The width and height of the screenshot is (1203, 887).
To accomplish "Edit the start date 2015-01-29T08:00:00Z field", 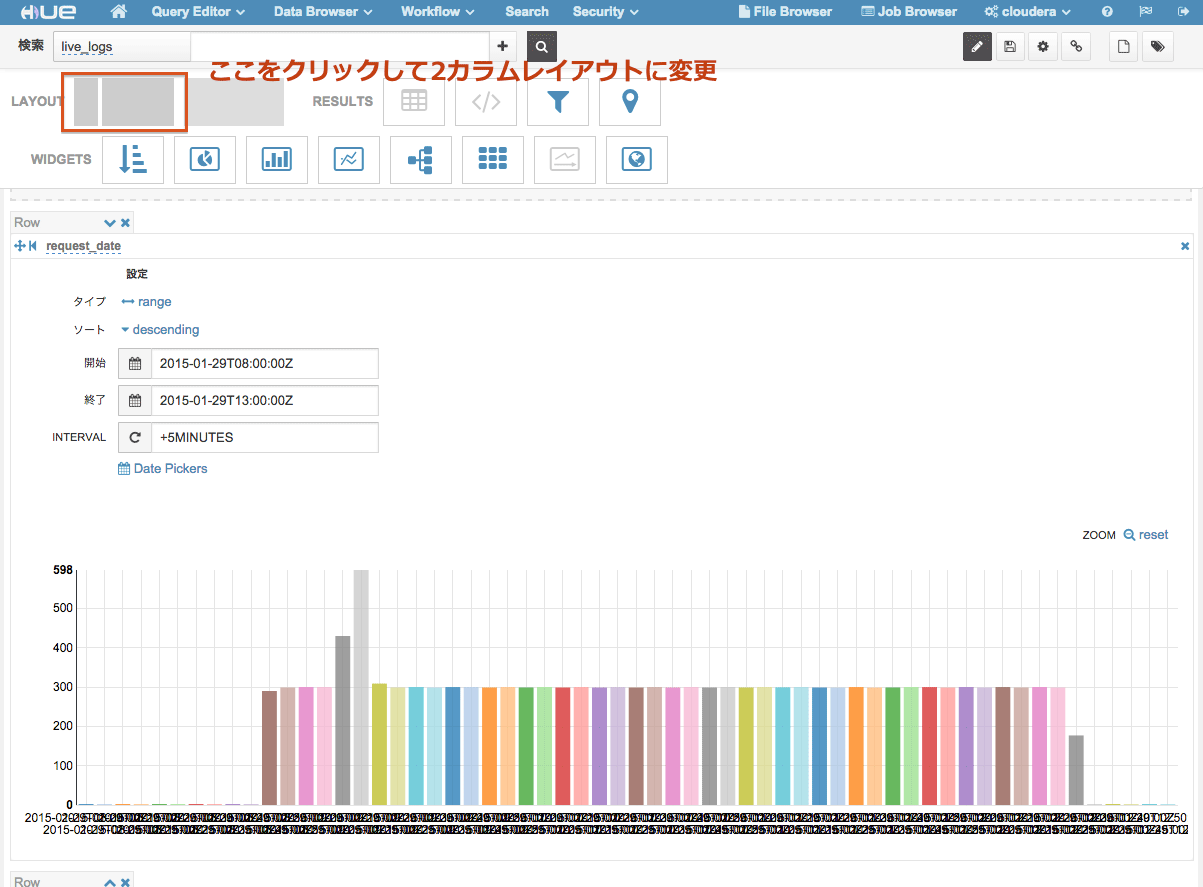I will 265,364.
